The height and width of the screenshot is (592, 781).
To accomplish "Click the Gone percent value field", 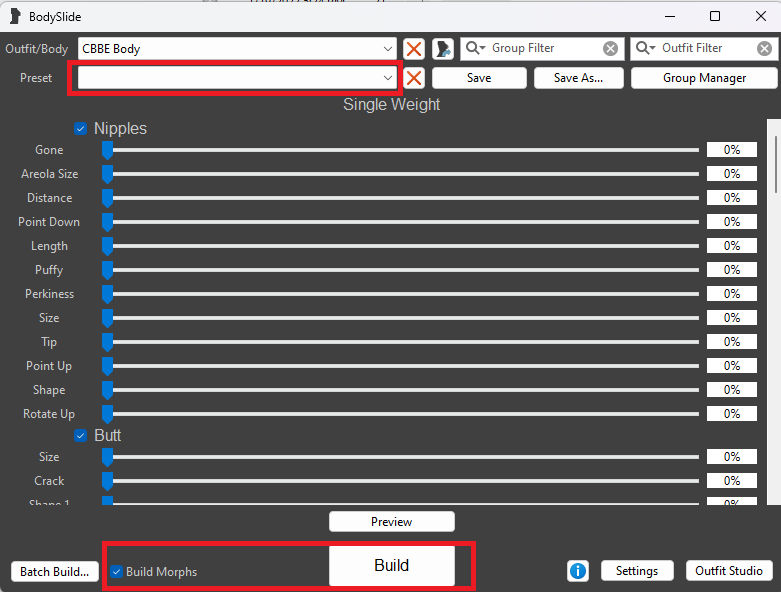I will pyautogui.click(x=732, y=150).
